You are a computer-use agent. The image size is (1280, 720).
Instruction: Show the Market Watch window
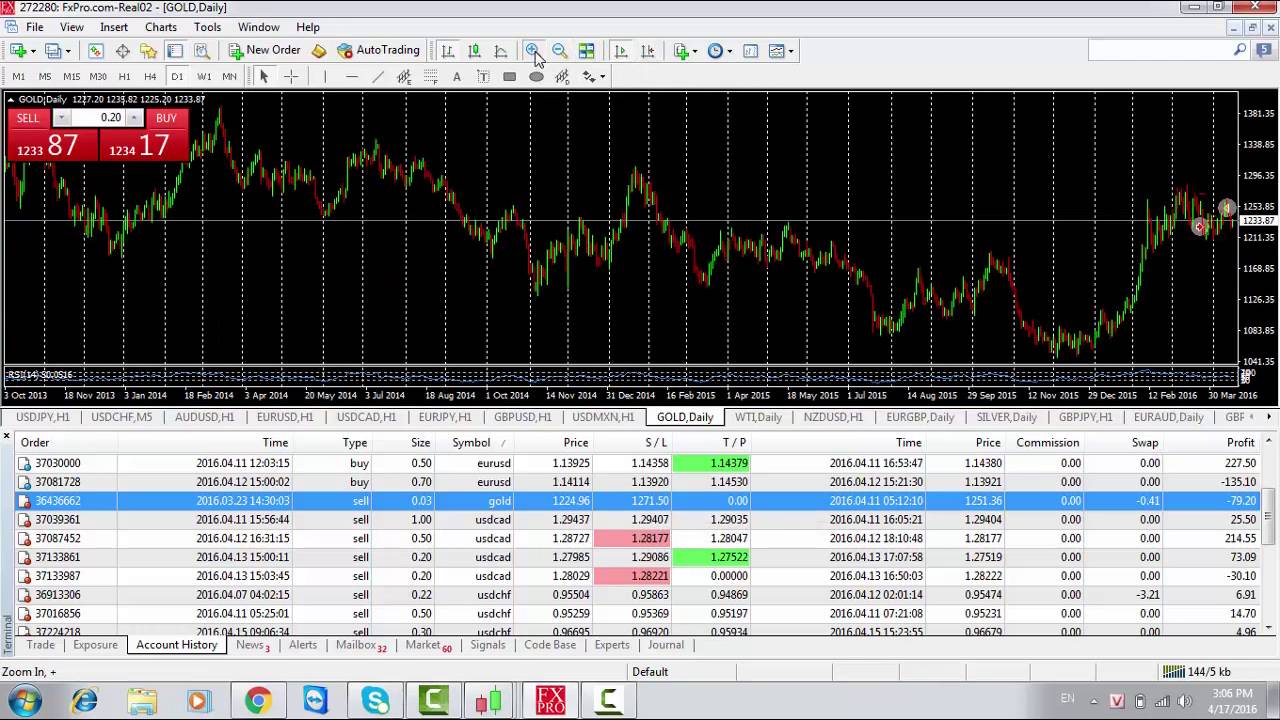point(96,51)
